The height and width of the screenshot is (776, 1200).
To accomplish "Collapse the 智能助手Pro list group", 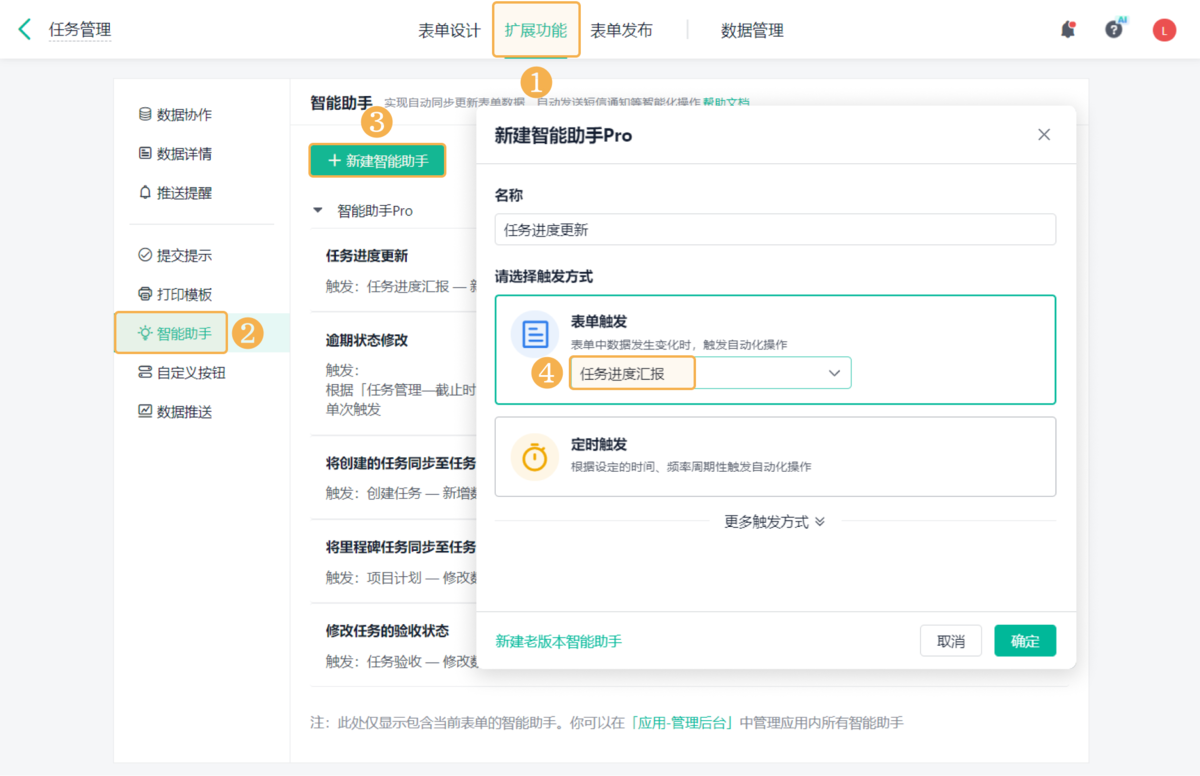I will point(318,211).
